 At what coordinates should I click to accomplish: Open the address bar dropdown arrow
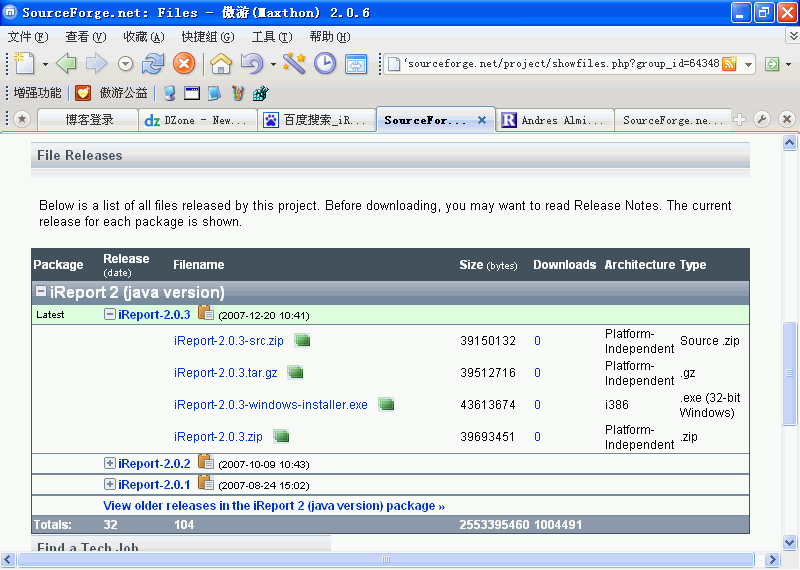click(x=748, y=64)
